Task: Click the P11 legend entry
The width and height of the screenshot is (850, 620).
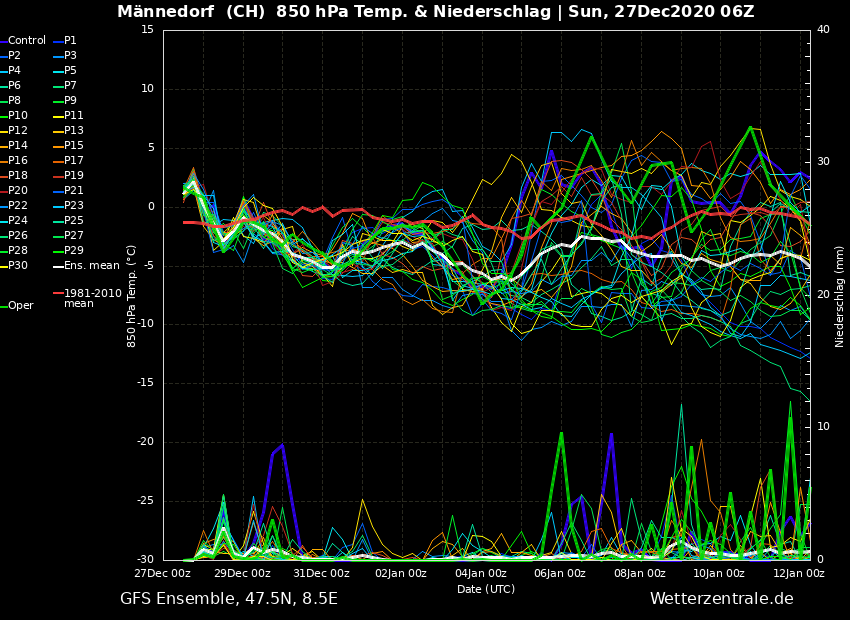Action: 74,116
